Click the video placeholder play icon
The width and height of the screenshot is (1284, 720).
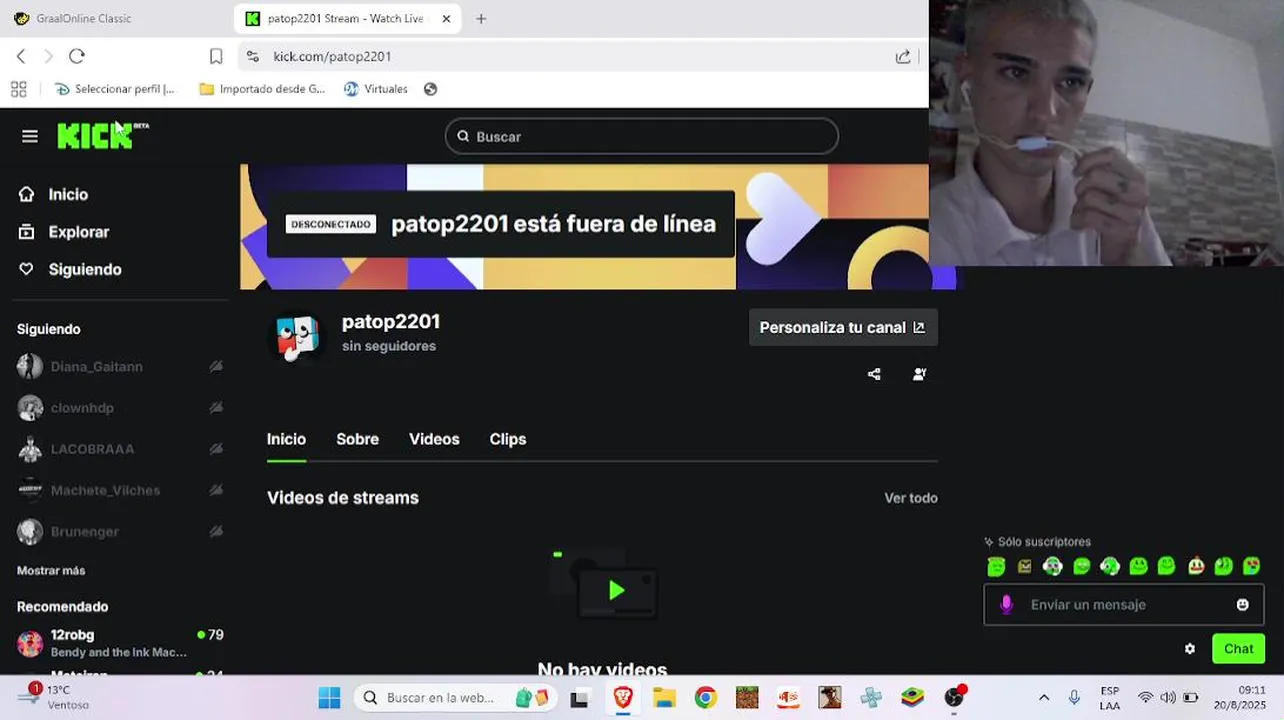617,591
